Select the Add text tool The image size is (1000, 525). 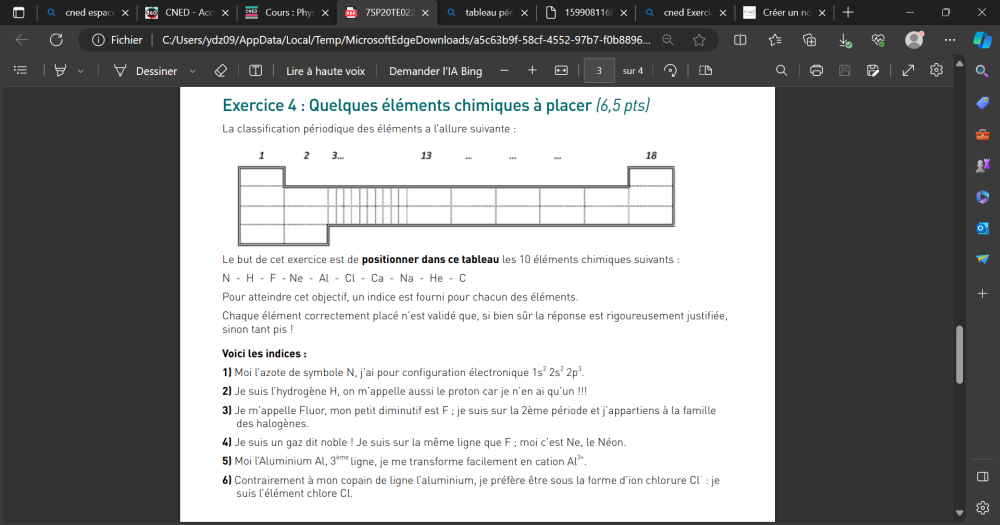coord(255,71)
